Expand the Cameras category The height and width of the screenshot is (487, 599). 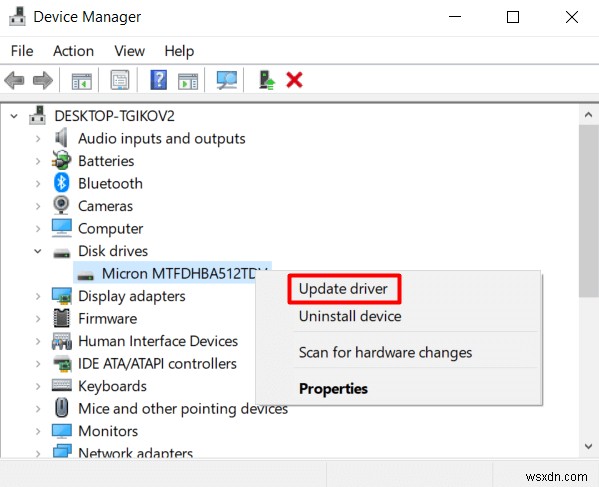(38, 206)
